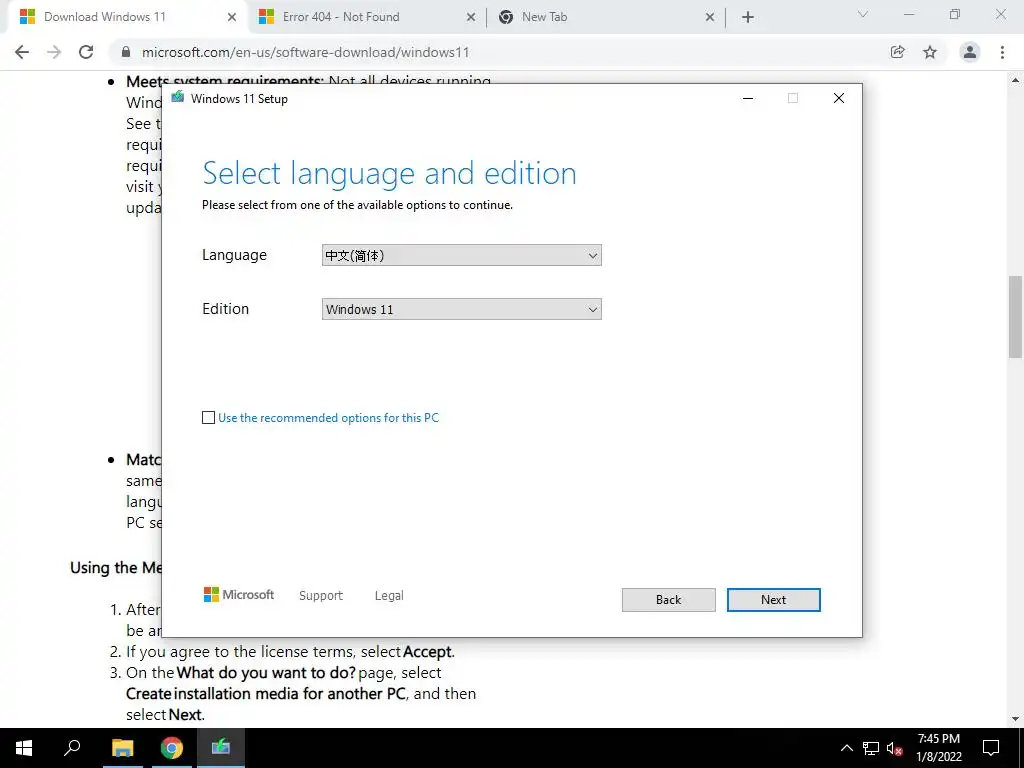The height and width of the screenshot is (768, 1024).
Task: Open Chrome from the taskbar
Action: [x=172, y=748]
